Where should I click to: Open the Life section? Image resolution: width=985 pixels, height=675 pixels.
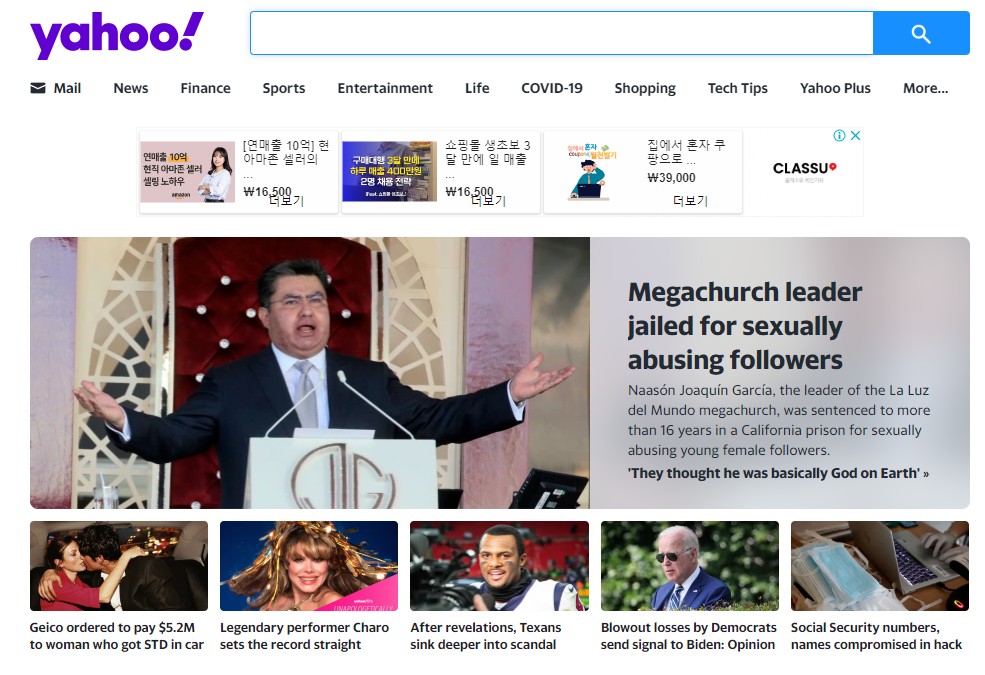(x=477, y=88)
